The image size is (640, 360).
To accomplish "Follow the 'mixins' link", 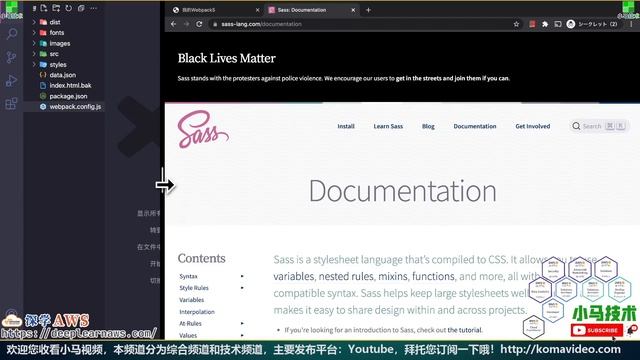I will pos(393,276).
